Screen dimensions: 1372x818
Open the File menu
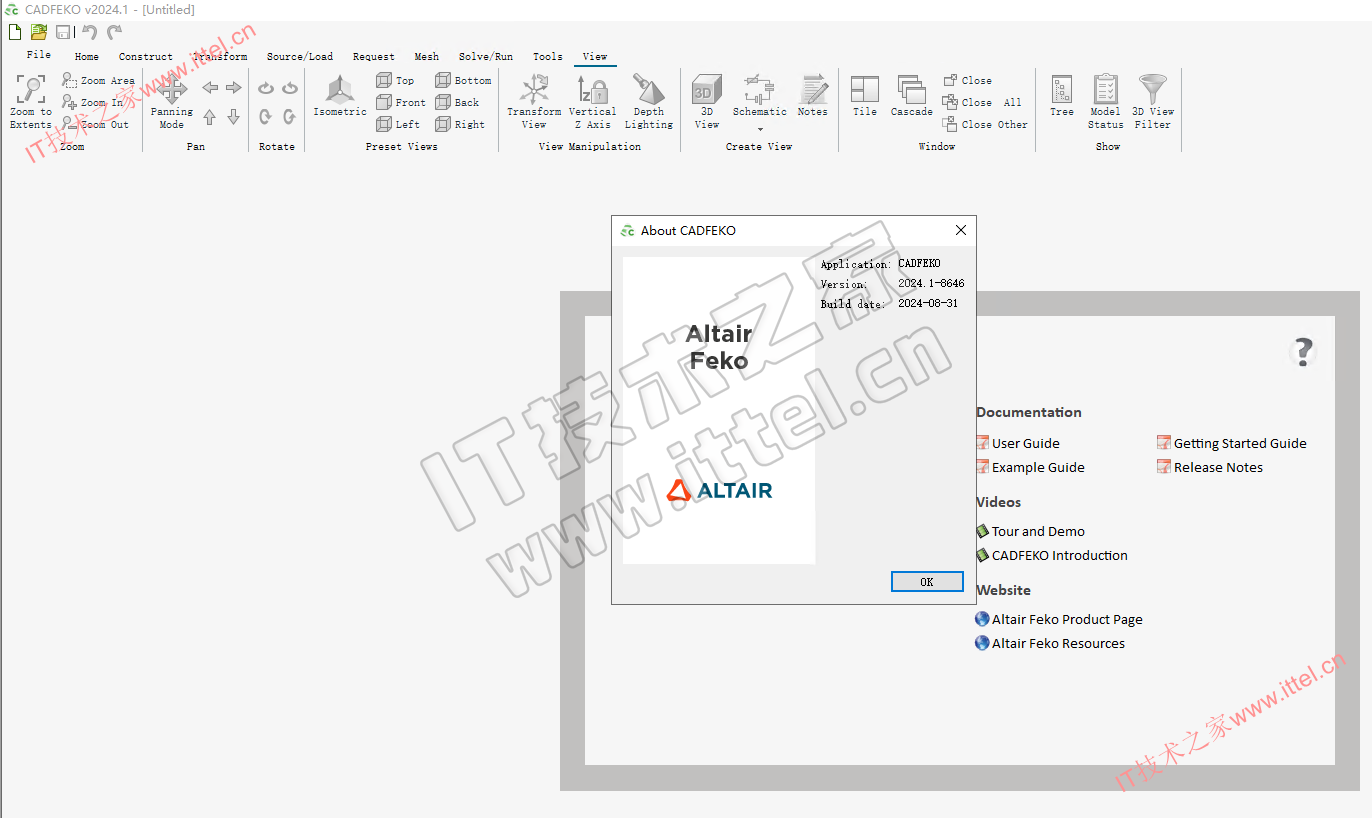[39, 55]
